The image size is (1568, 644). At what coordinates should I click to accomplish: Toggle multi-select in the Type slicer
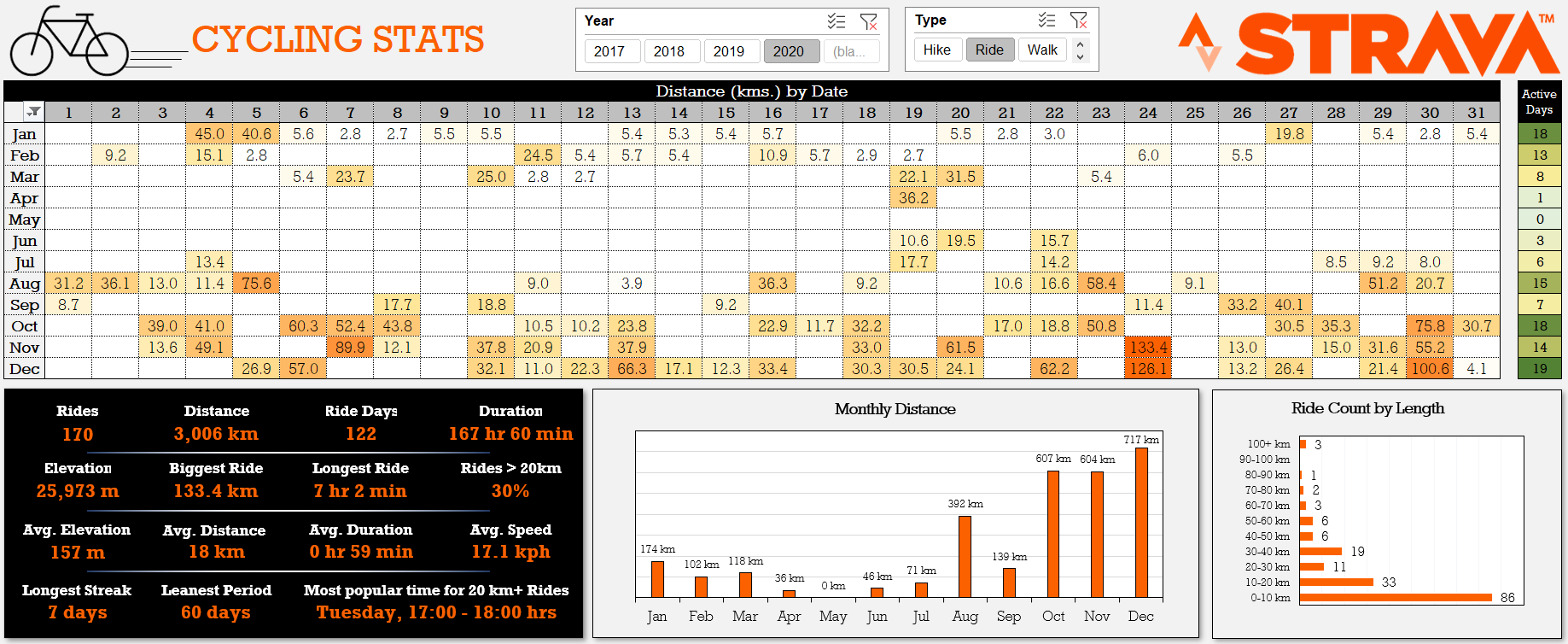click(1047, 20)
